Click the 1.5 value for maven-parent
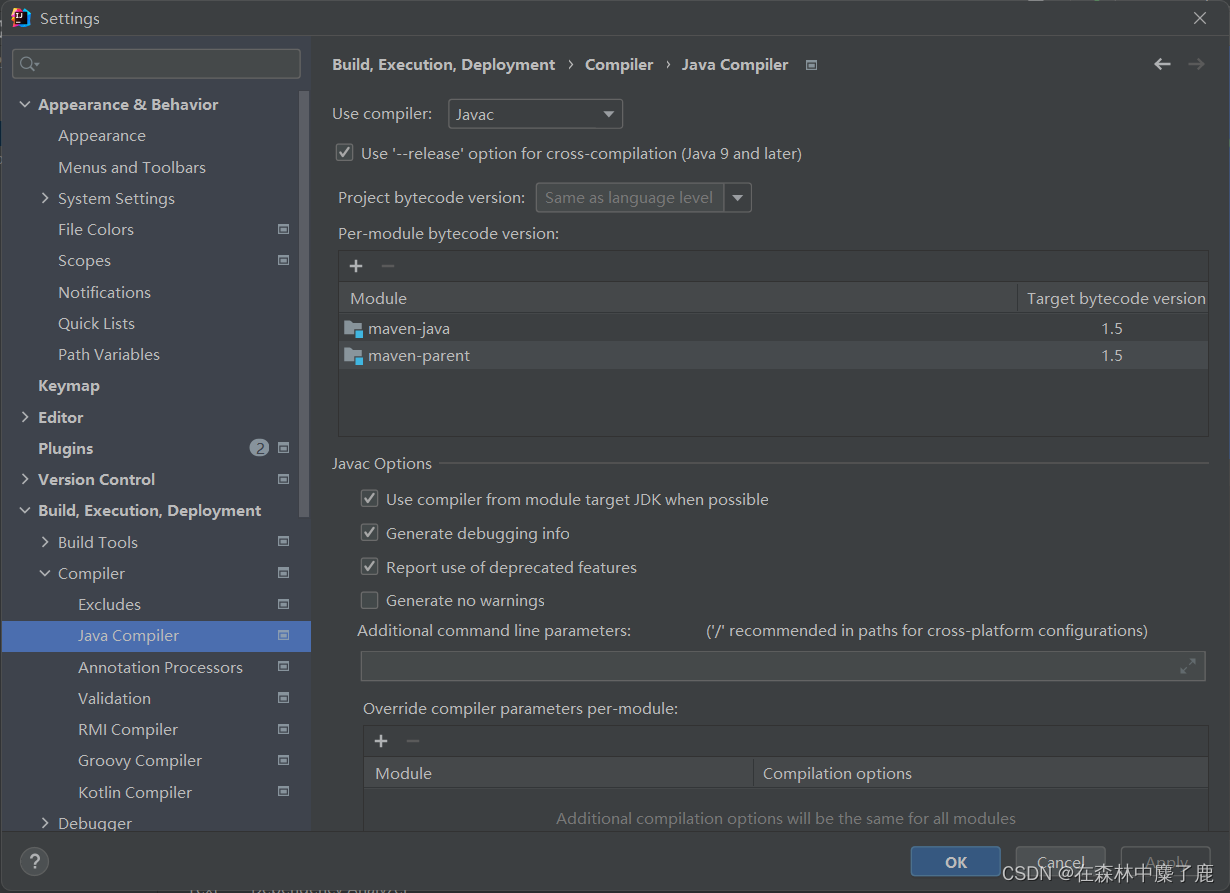This screenshot has width=1230, height=893. (1112, 355)
